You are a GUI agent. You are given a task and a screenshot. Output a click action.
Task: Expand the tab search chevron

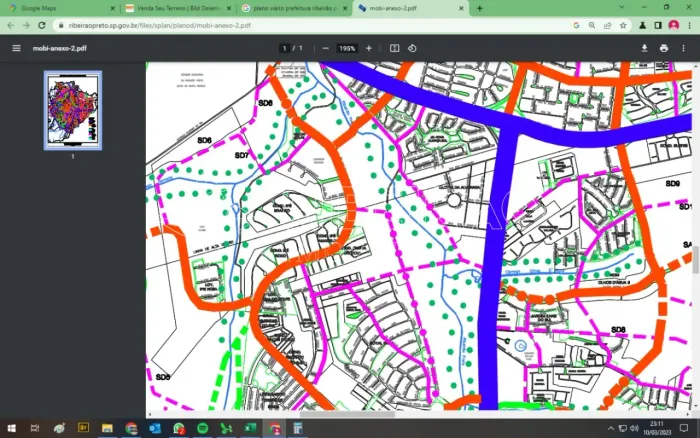pyautogui.click(x=621, y=8)
